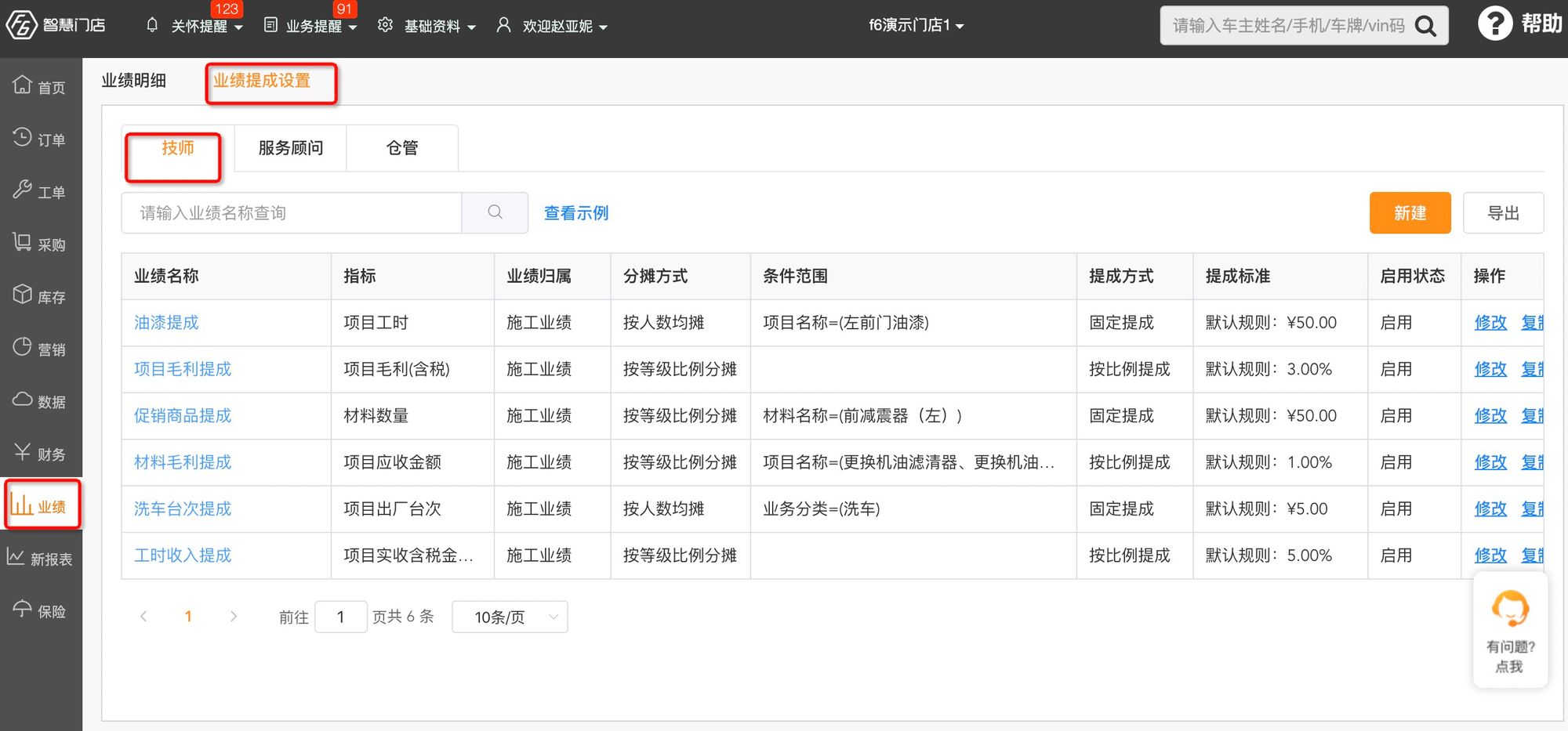Open the 订单 orders sidebar icon
Viewport: 1568px width, 731px height.
coord(23,137)
